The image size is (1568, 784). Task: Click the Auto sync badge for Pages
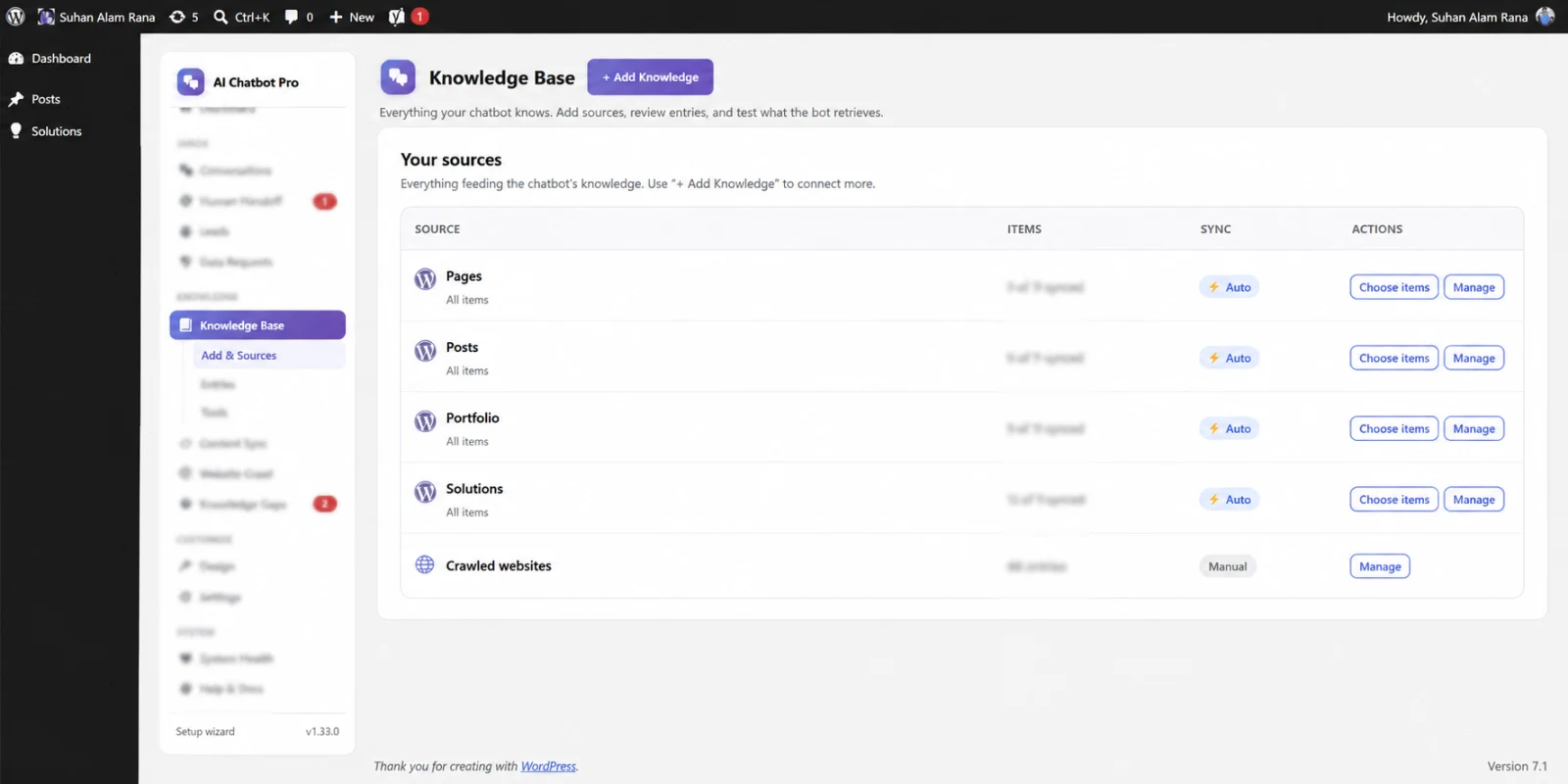click(1229, 287)
